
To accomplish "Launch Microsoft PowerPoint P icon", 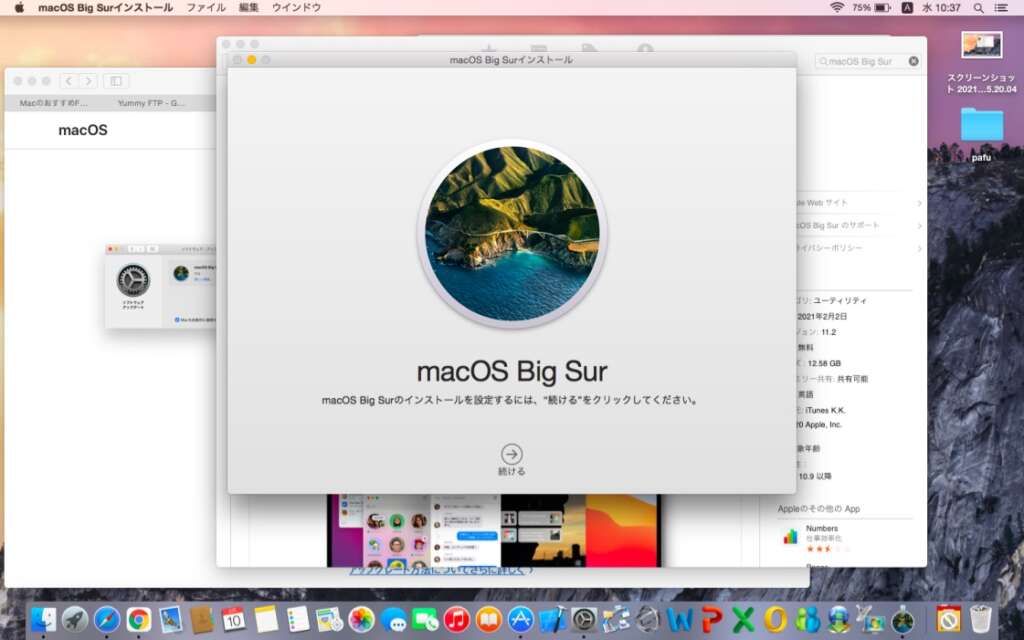I will 711,619.
